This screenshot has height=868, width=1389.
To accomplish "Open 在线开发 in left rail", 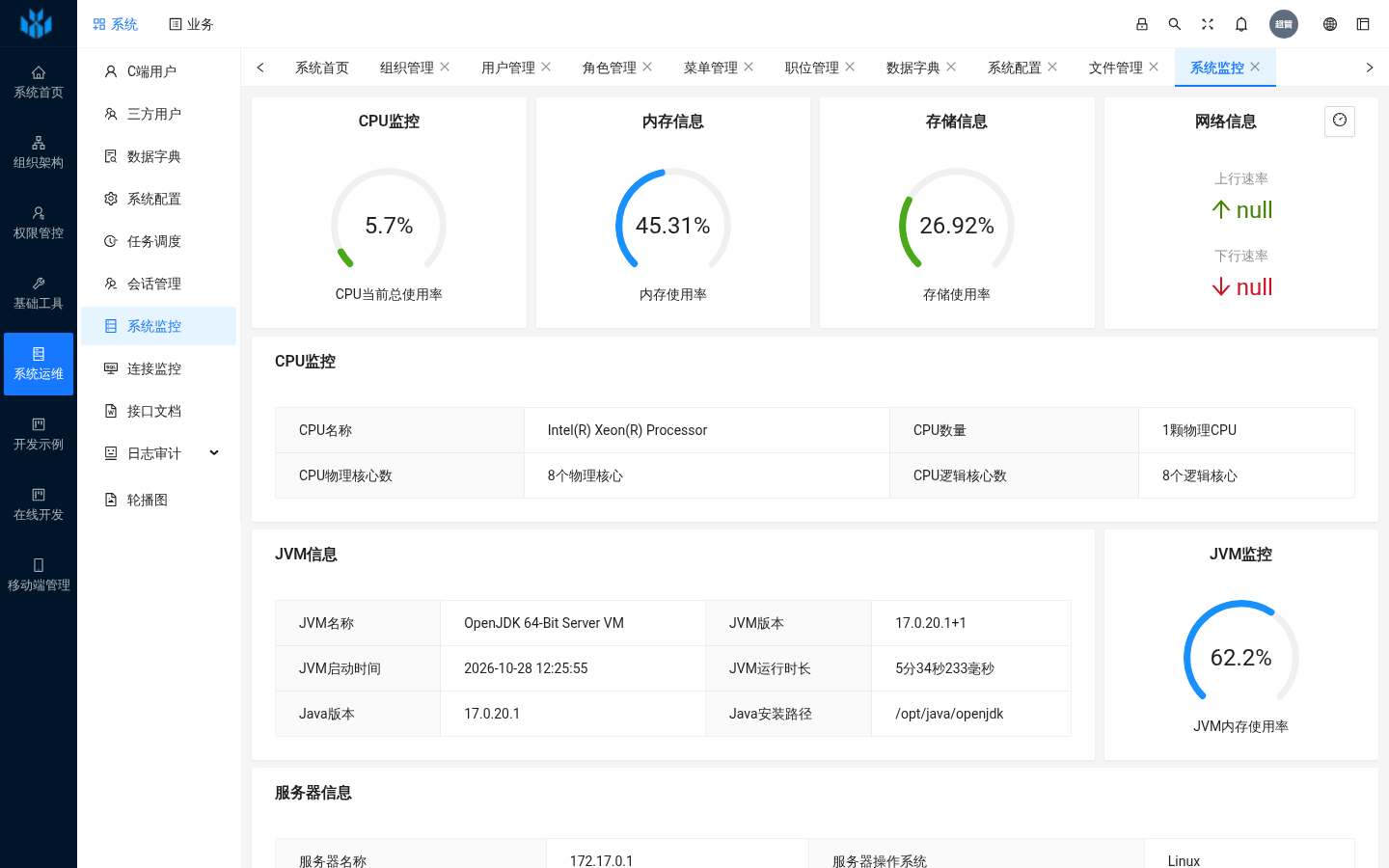I will coord(39,504).
